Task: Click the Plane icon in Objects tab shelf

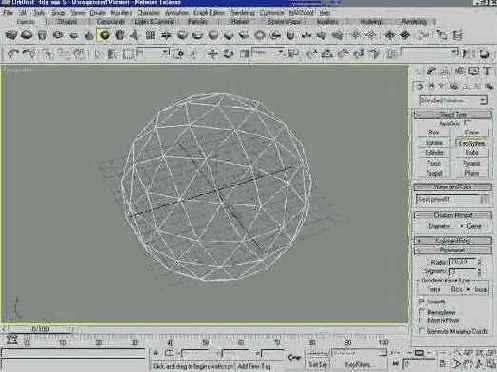Action: [x=151, y=35]
